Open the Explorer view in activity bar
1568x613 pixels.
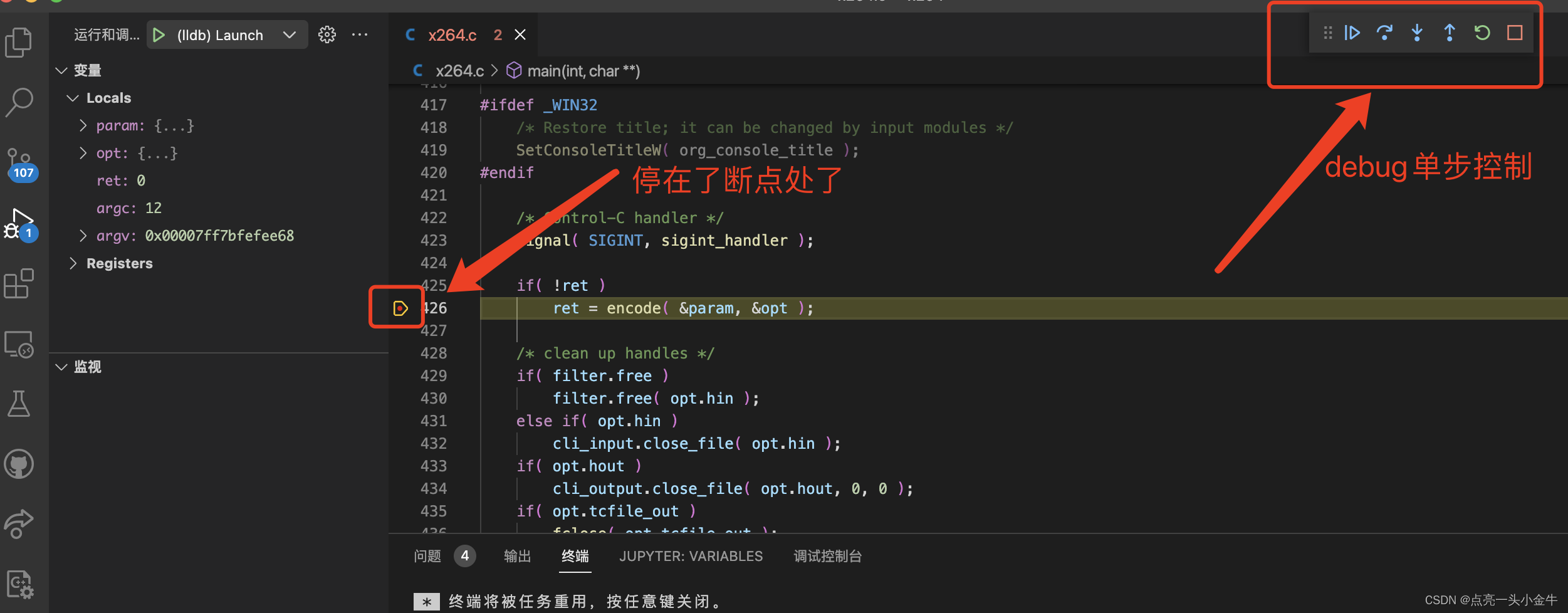point(19,43)
